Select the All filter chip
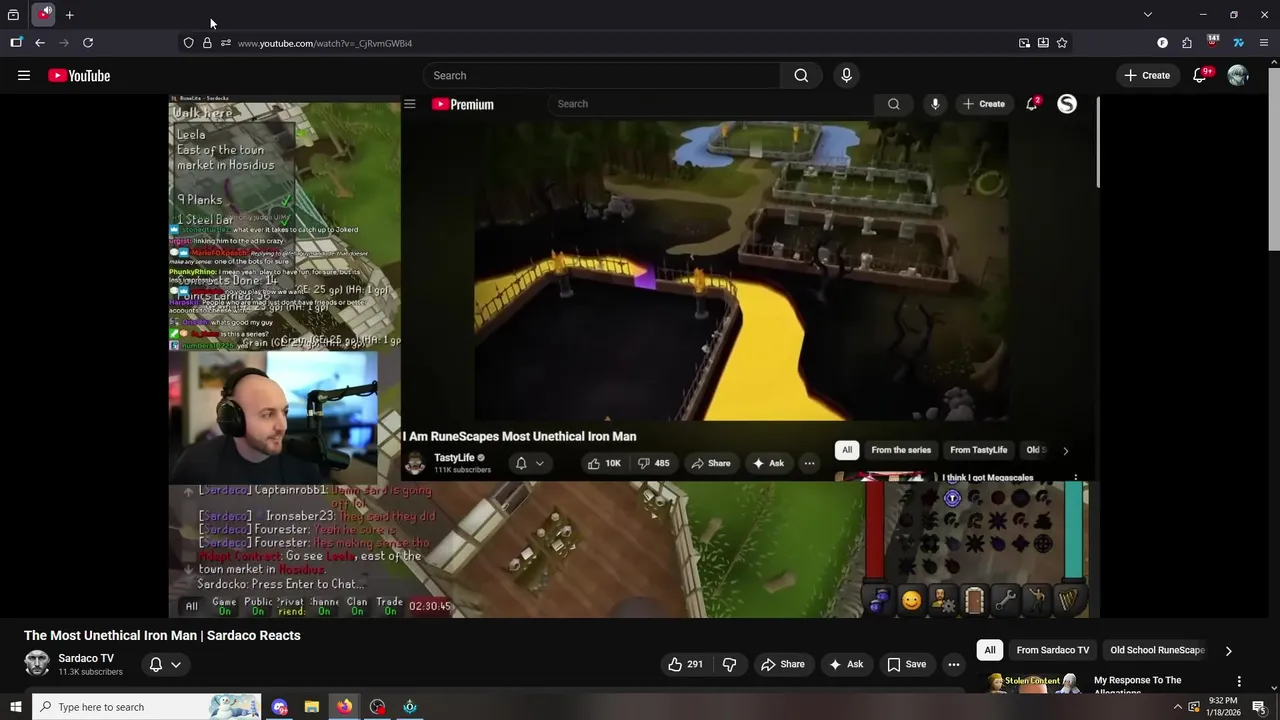 [x=990, y=650]
